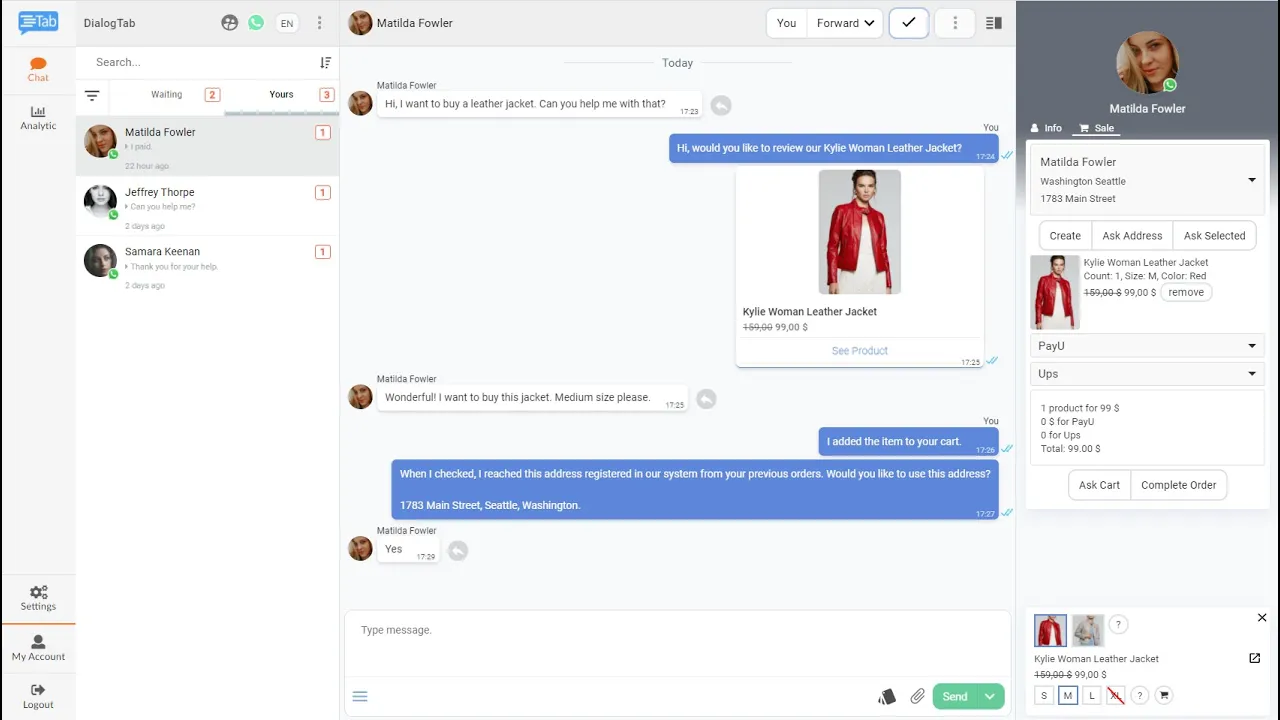Click the cart item jacket thumbnail

point(1055,292)
